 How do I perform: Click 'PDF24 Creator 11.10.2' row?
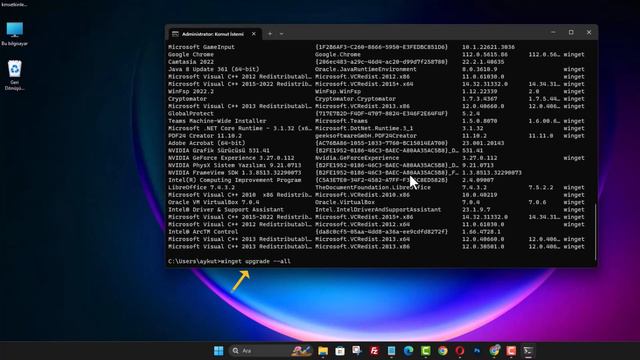(205, 136)
